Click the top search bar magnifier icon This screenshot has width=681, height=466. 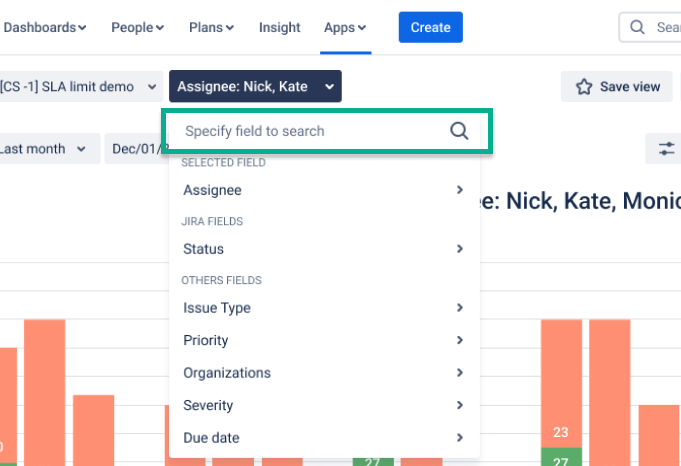(637, 28)
